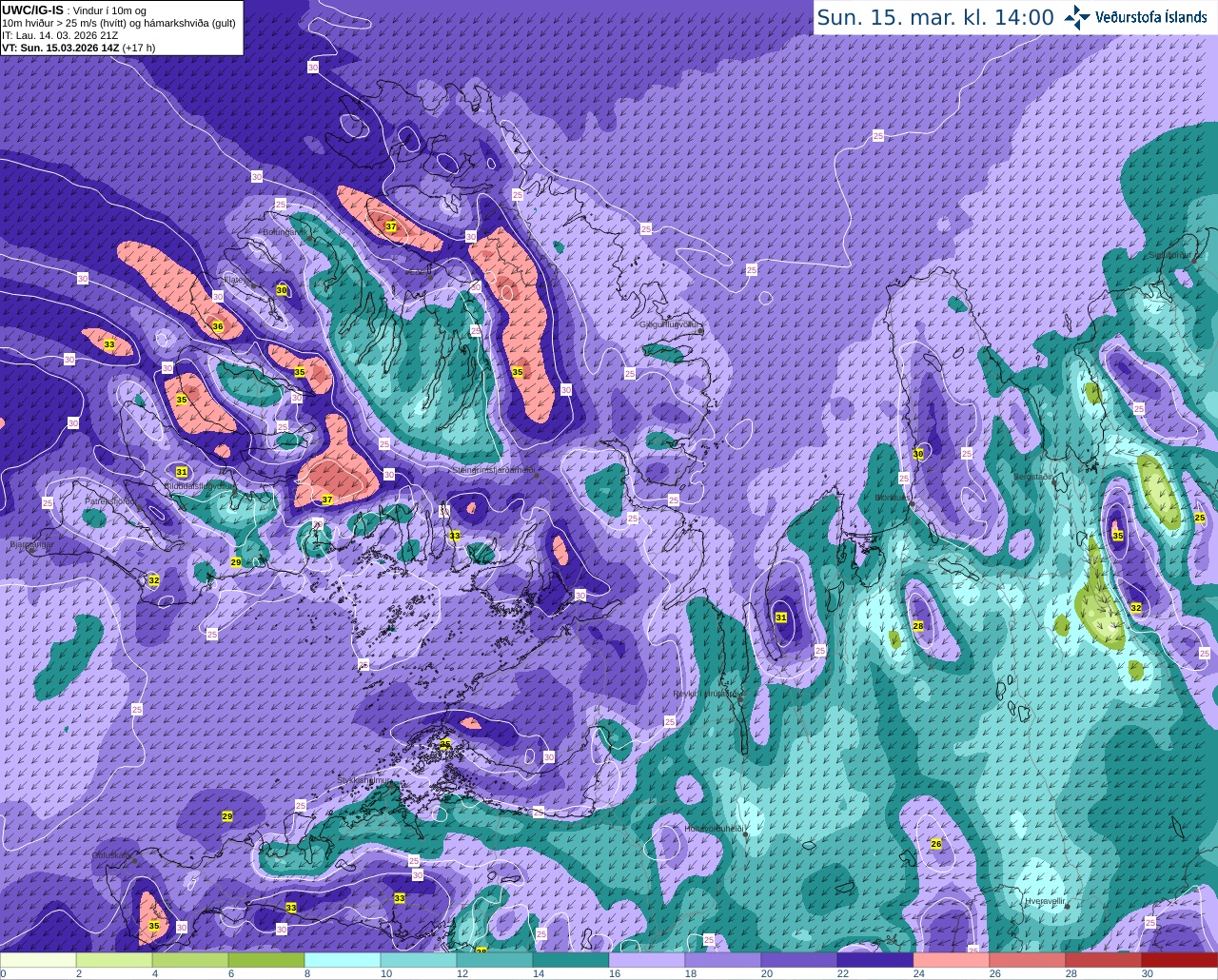Screen dimensions: 1218x980
Task: Select the green 4–6 legend swatch
Action: pyautogui.click(x=190, y=960)
